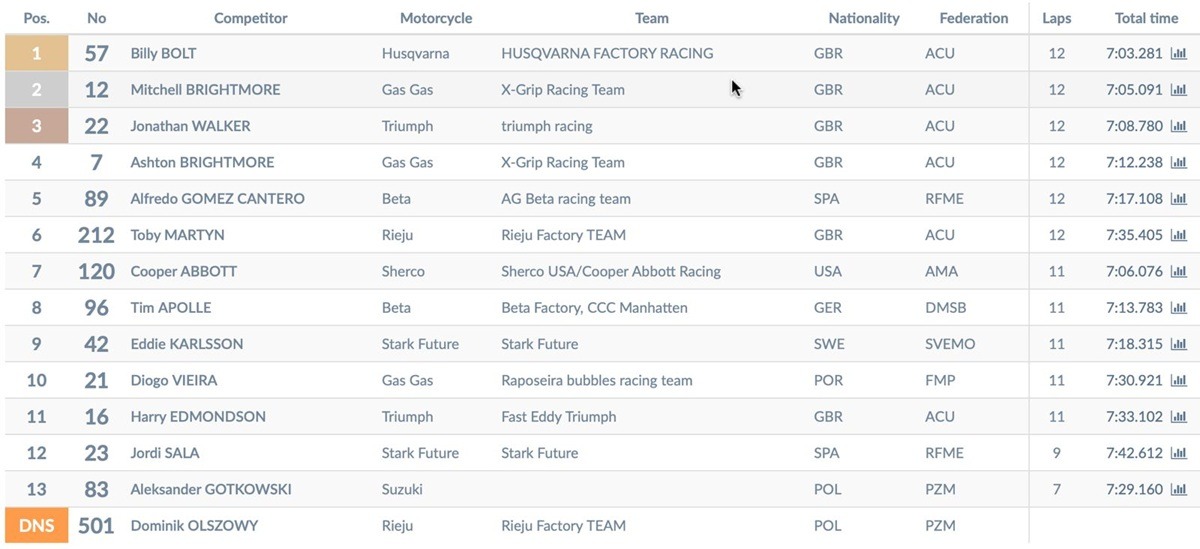Viewport: 1200px width, 549px height.
Task: Open competitor Jonathan WALKER
Action: [x=190, y=126]
